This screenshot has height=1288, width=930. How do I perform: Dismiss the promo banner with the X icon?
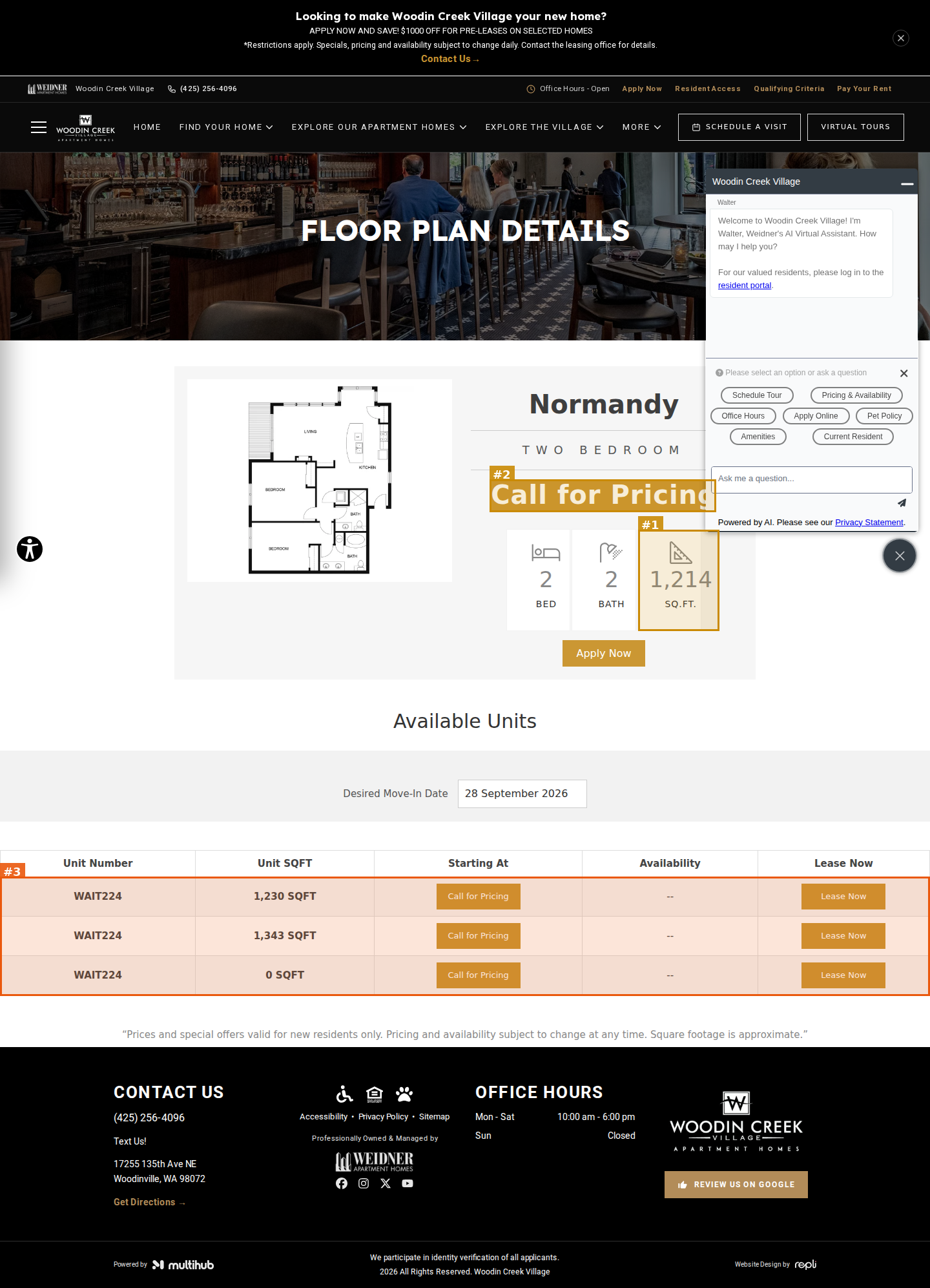900,38
